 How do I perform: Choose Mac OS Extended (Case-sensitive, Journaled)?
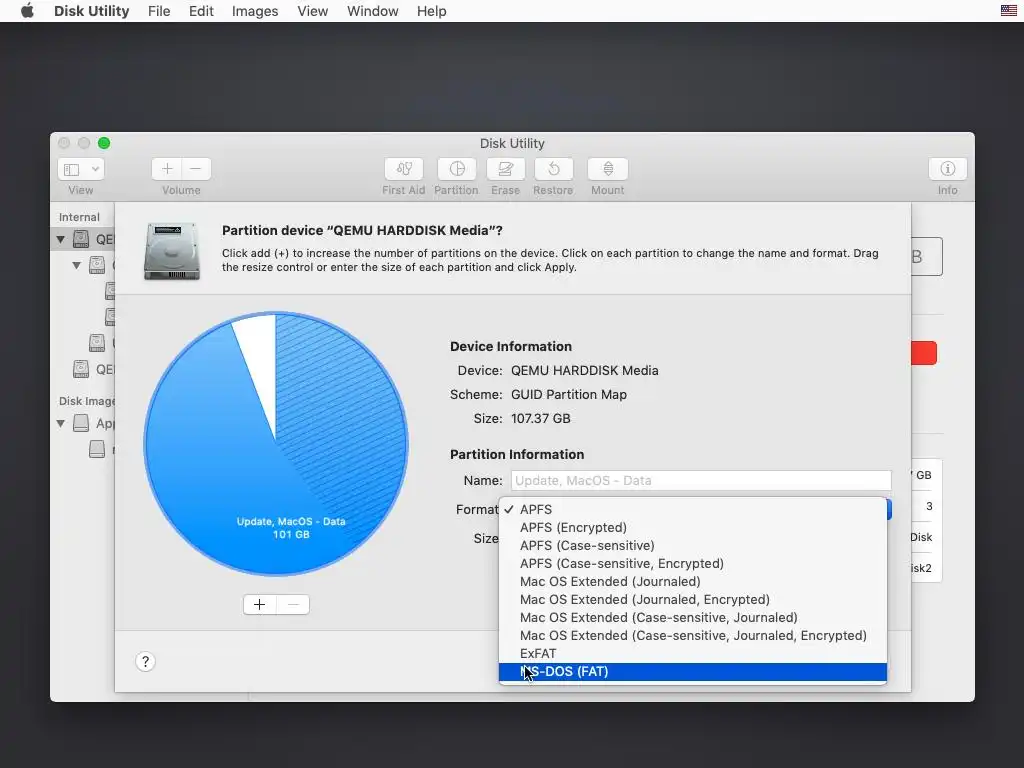693,618
